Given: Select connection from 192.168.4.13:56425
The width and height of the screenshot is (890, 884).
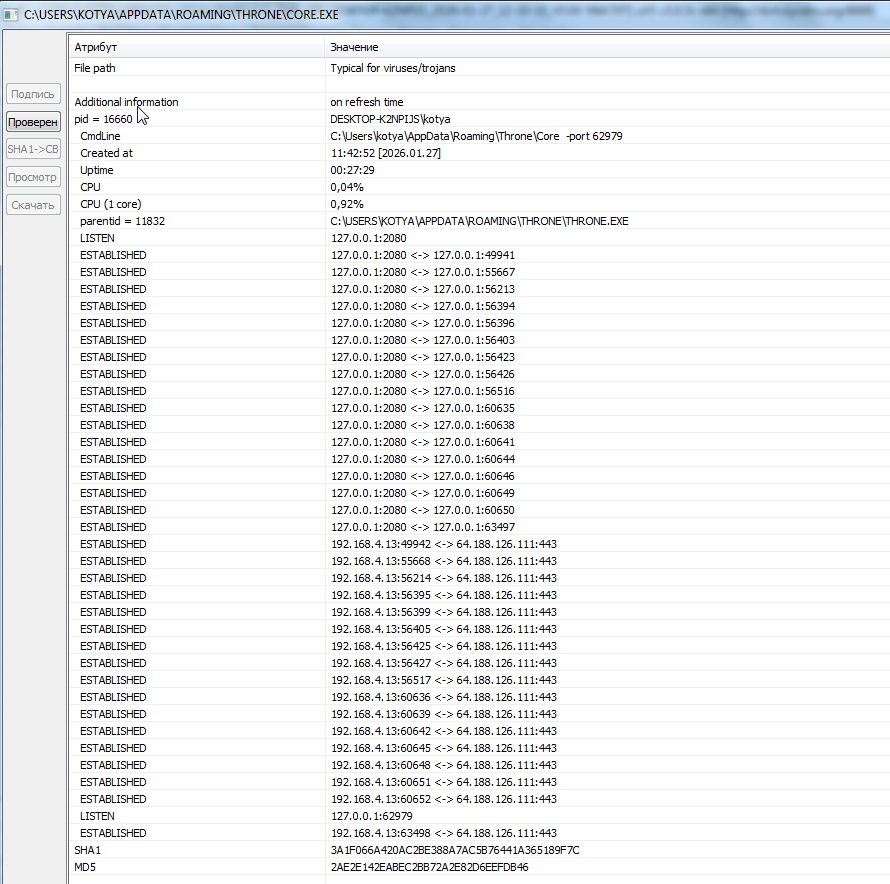Looking at the screenshot, I should coord(444,647).
